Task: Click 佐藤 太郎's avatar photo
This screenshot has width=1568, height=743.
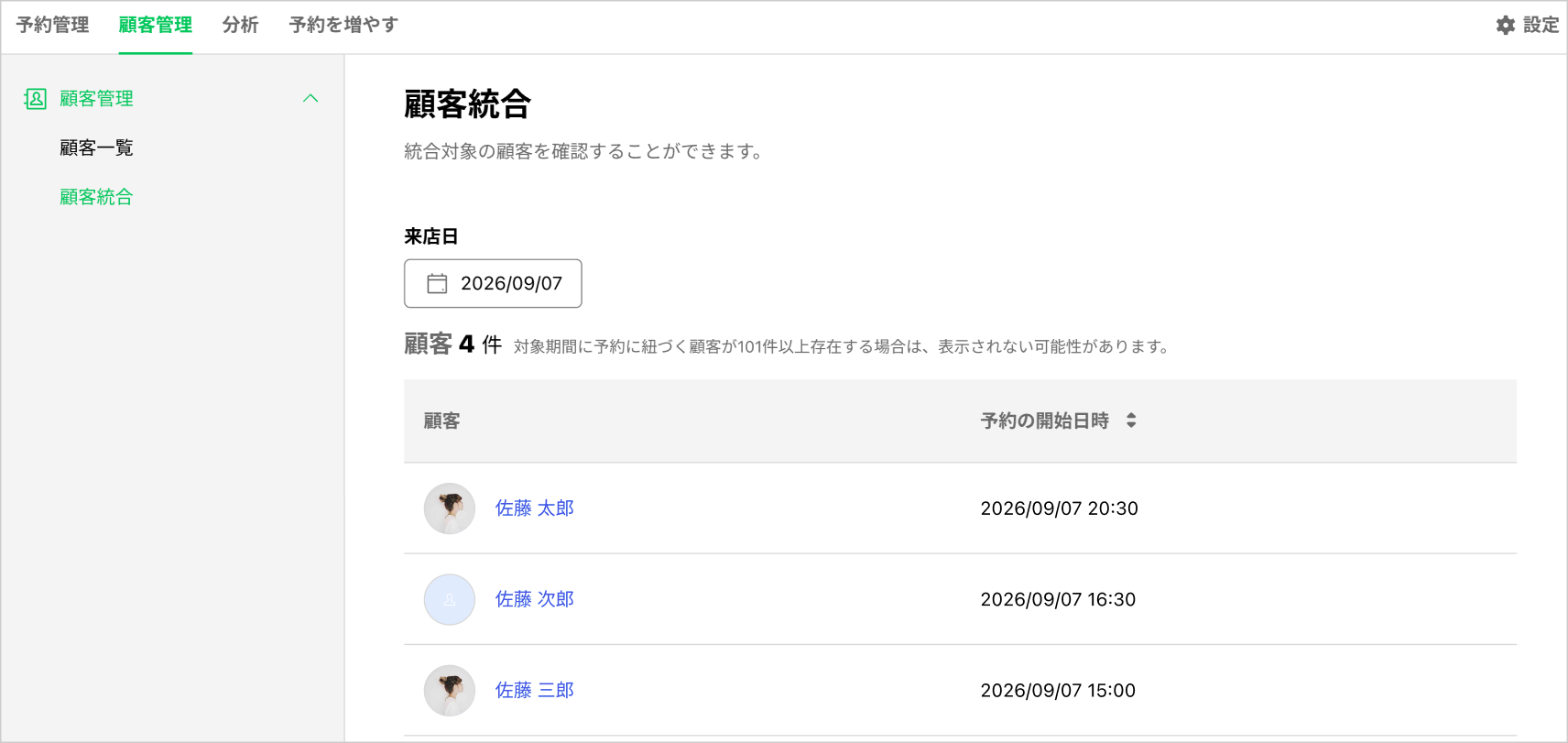Action: click(x=450, y=508)
